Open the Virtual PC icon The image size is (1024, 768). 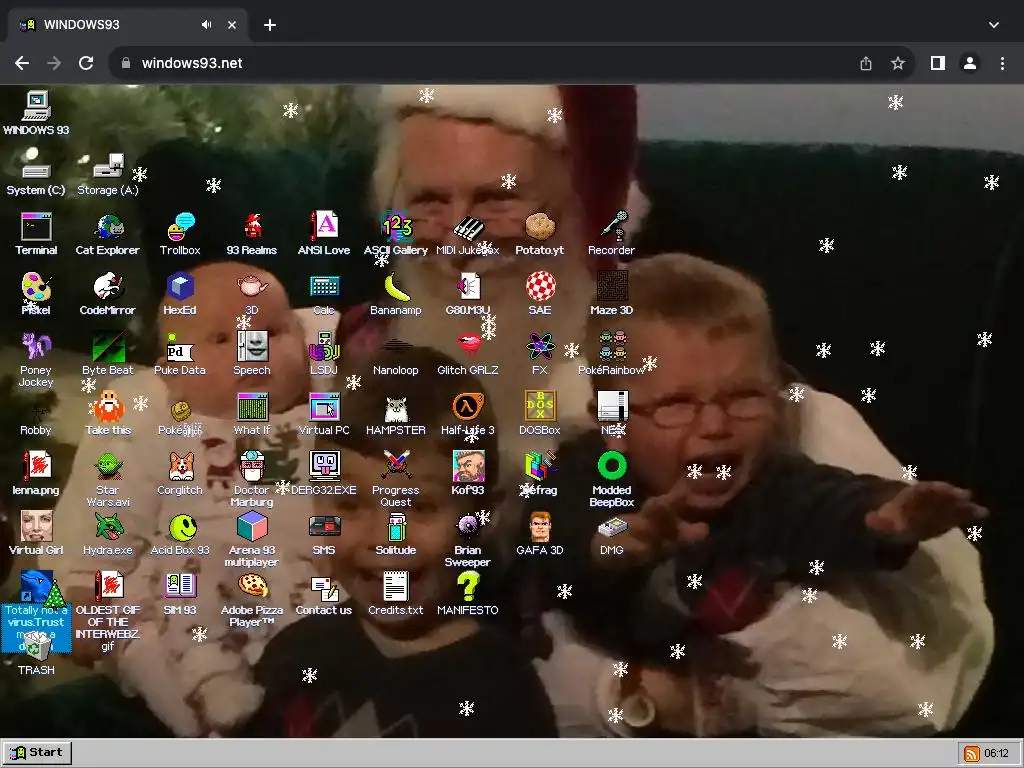click(324, 414)
